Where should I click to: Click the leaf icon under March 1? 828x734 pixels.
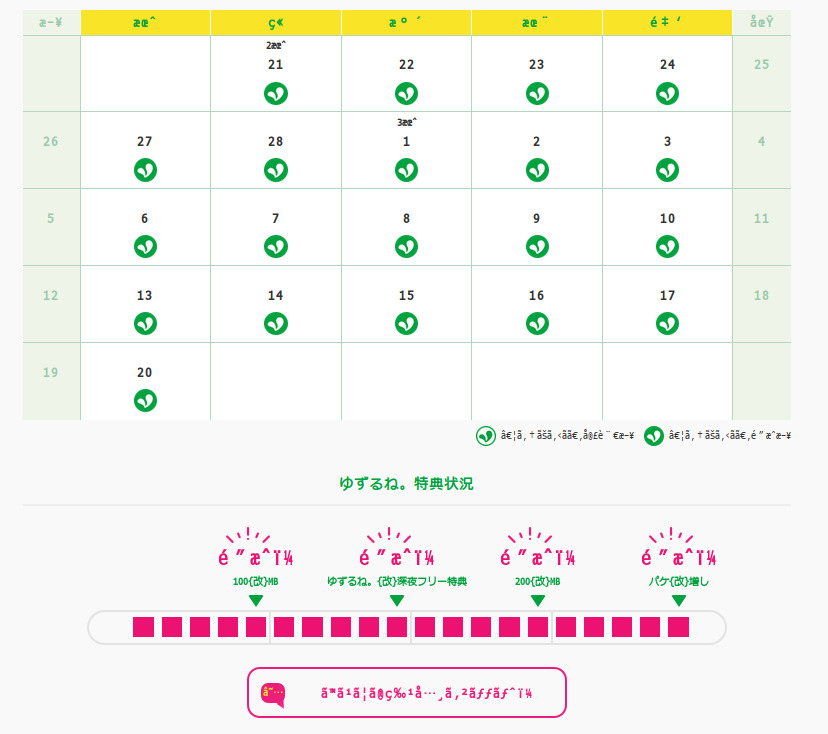406,170
